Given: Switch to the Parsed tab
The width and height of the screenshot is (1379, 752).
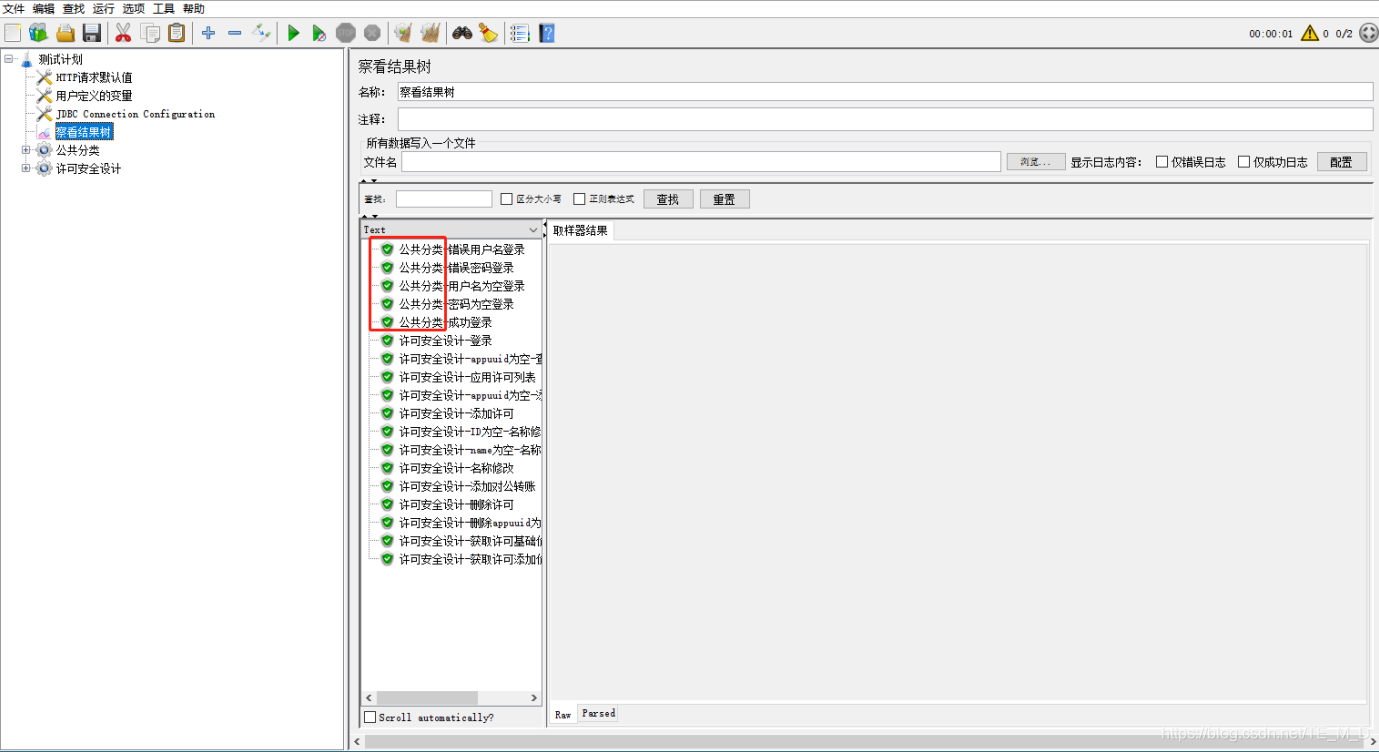Looking at the screenshot, I should pos(598,714).
